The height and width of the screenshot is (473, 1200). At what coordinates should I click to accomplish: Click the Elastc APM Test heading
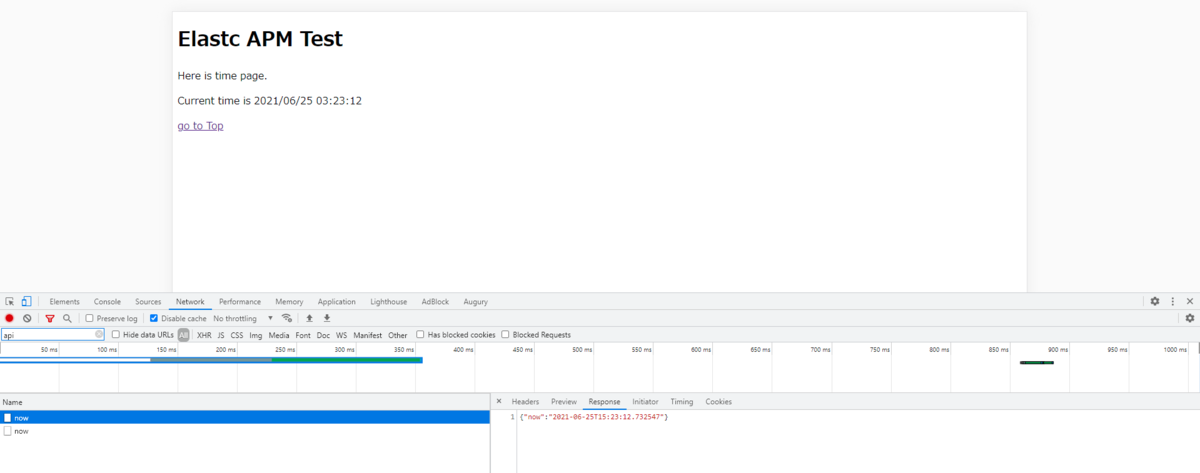point(260,39)
